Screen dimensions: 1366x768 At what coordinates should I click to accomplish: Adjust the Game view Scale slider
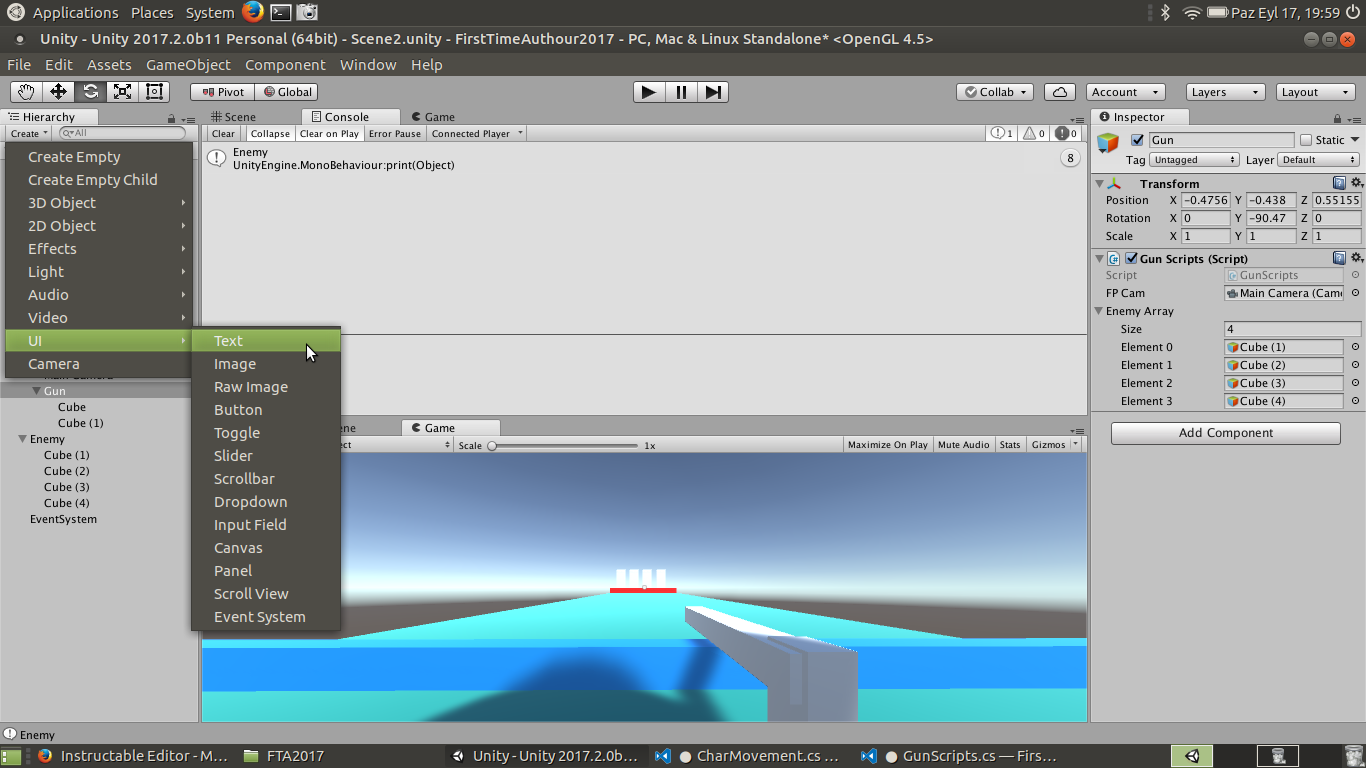click(494, 445)
